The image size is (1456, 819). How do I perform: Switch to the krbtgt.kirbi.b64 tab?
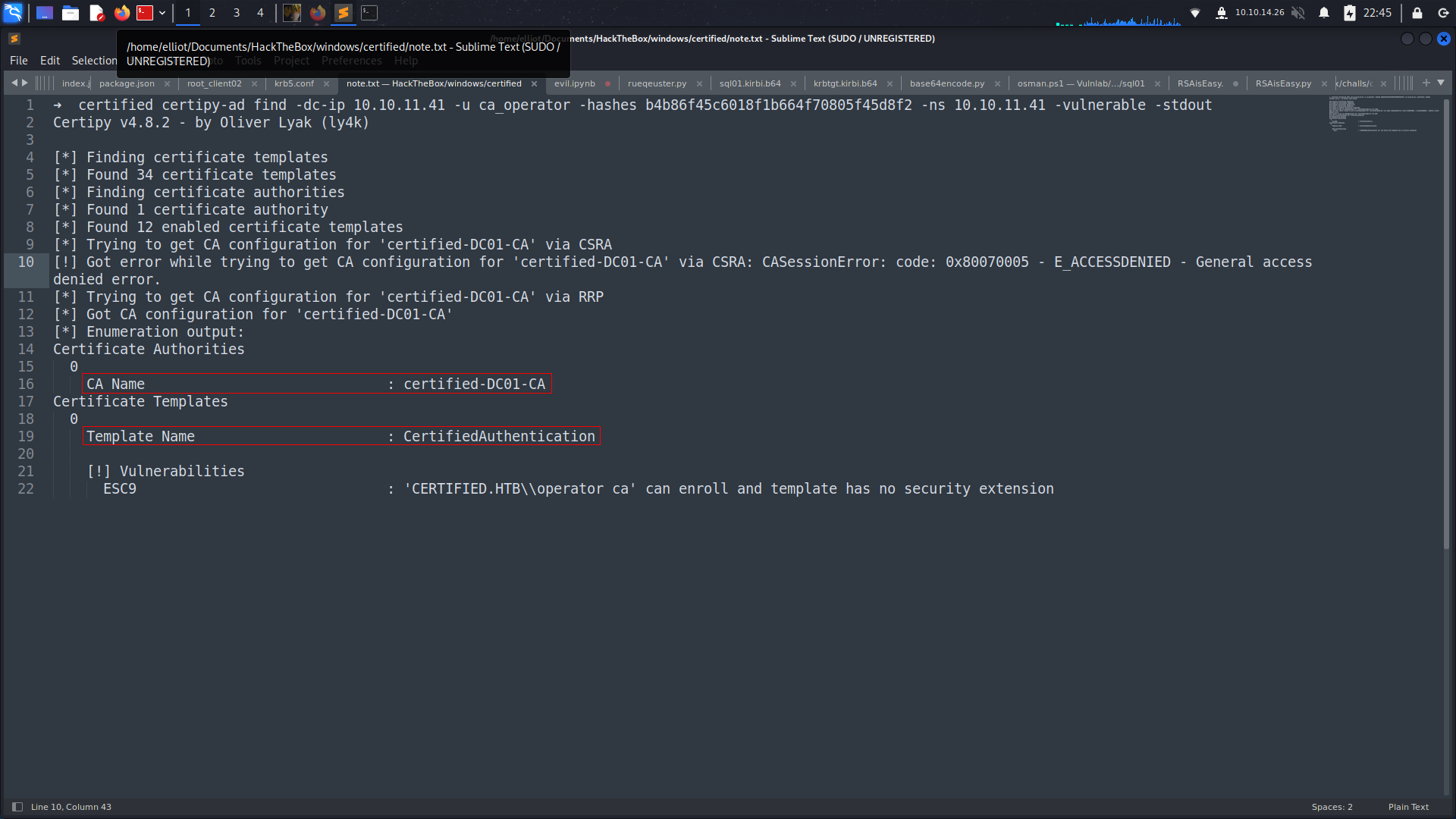pyautogui.click(x=846, y=83)
